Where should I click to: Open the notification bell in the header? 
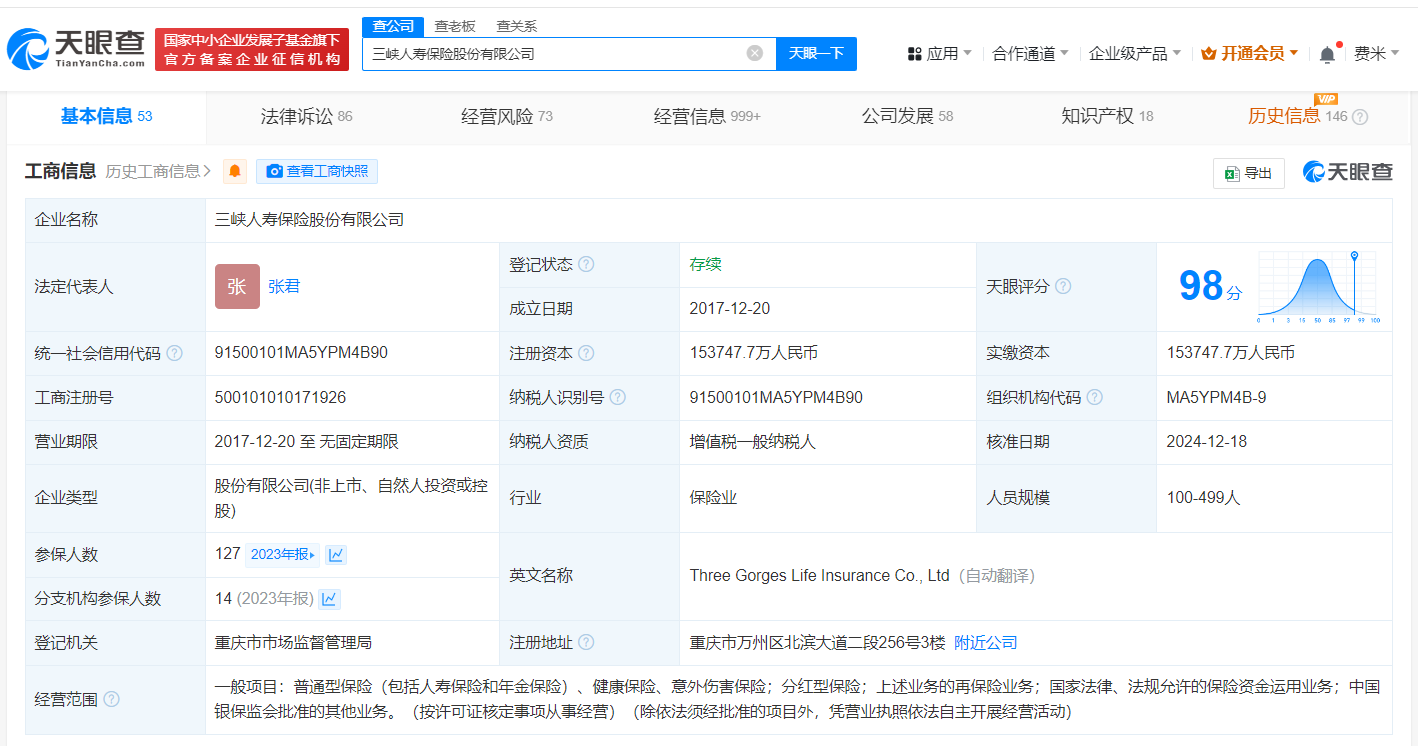1327,54
